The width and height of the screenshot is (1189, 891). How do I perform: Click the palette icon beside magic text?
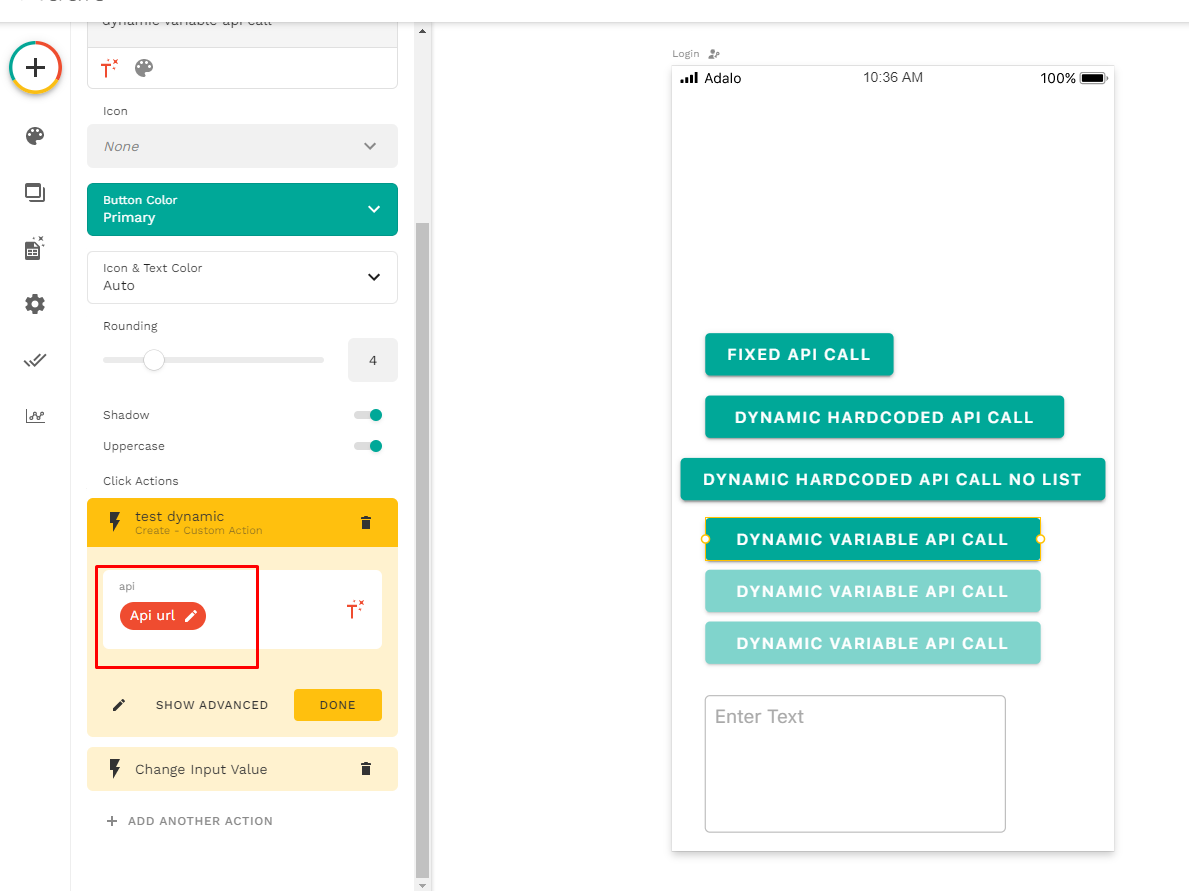coord(144,68)
